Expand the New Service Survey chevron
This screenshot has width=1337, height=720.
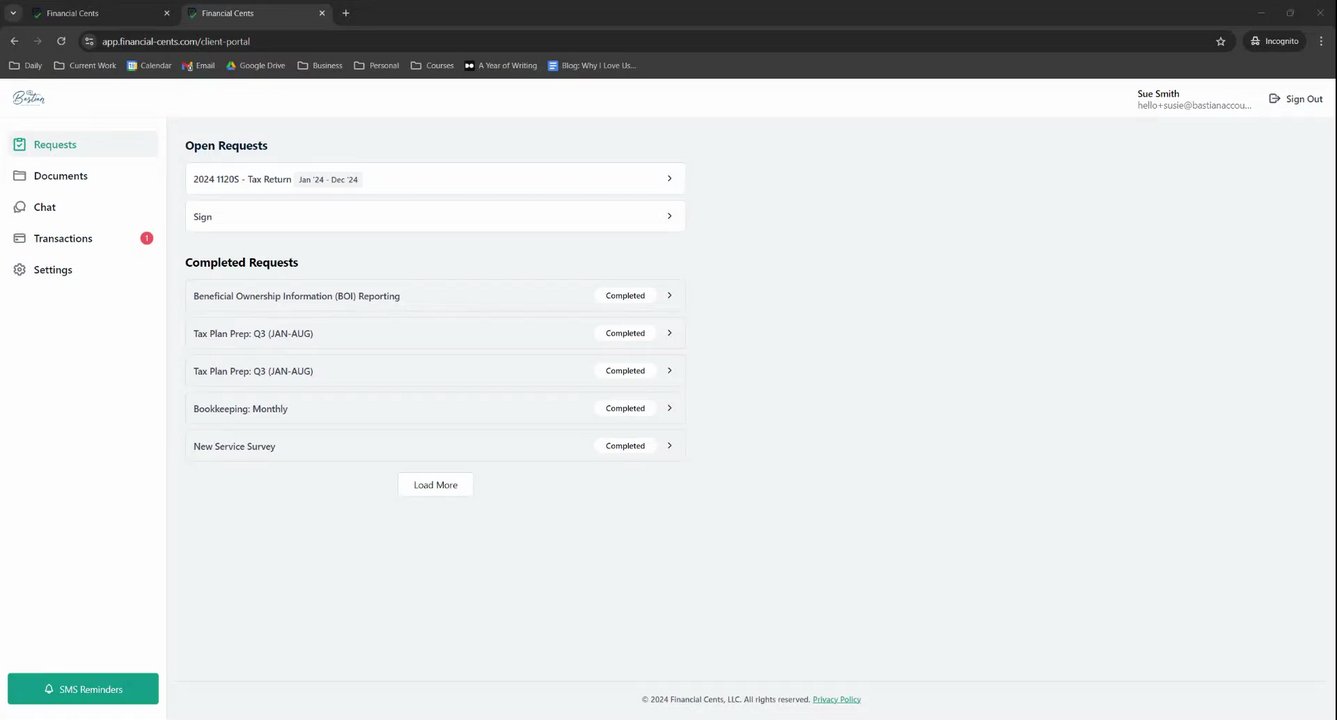pos(669,446)
